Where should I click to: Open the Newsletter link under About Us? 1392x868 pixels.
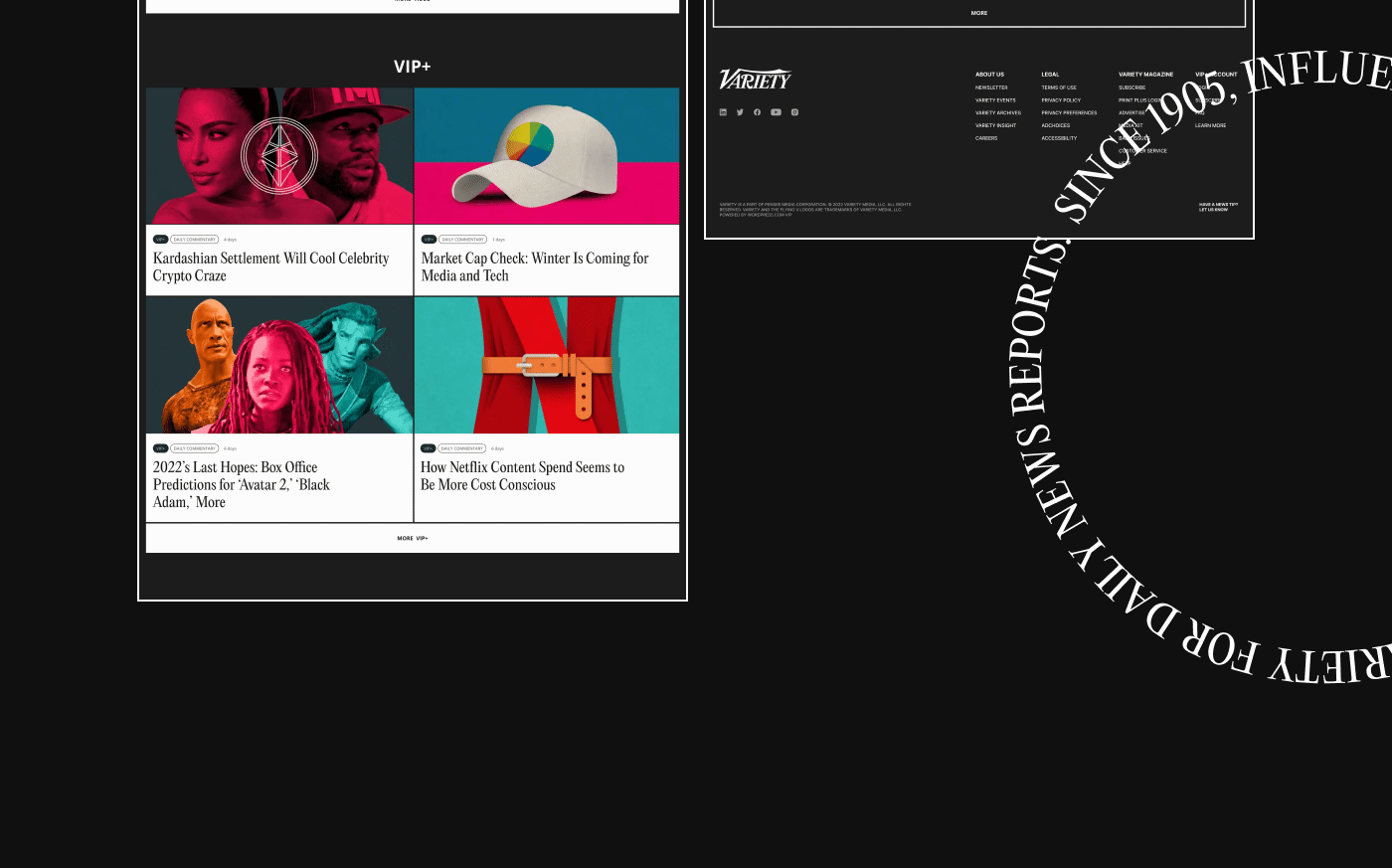(x=991, y=87)
